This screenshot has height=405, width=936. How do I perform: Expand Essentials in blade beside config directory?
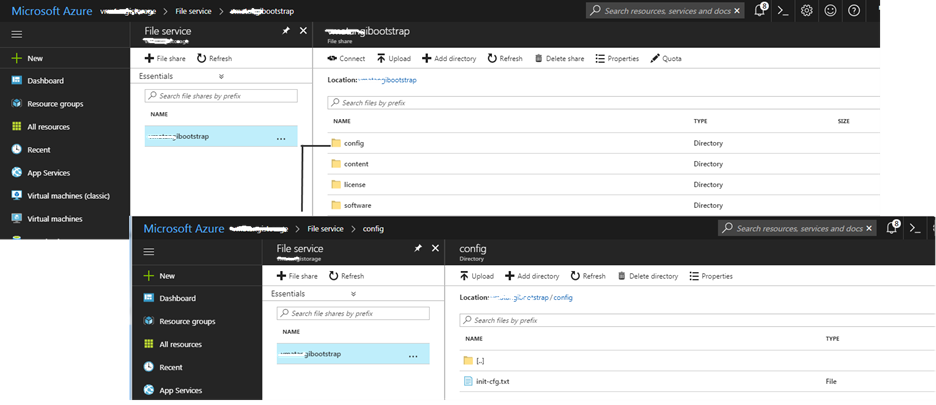pyautogui.click(x=352, y=294)
